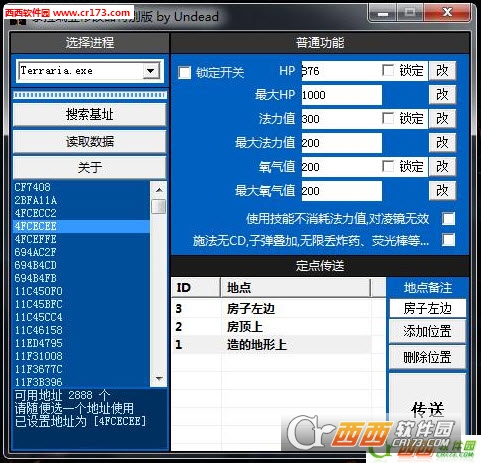
Task: Maximize the trainer window
Action: 410,13
